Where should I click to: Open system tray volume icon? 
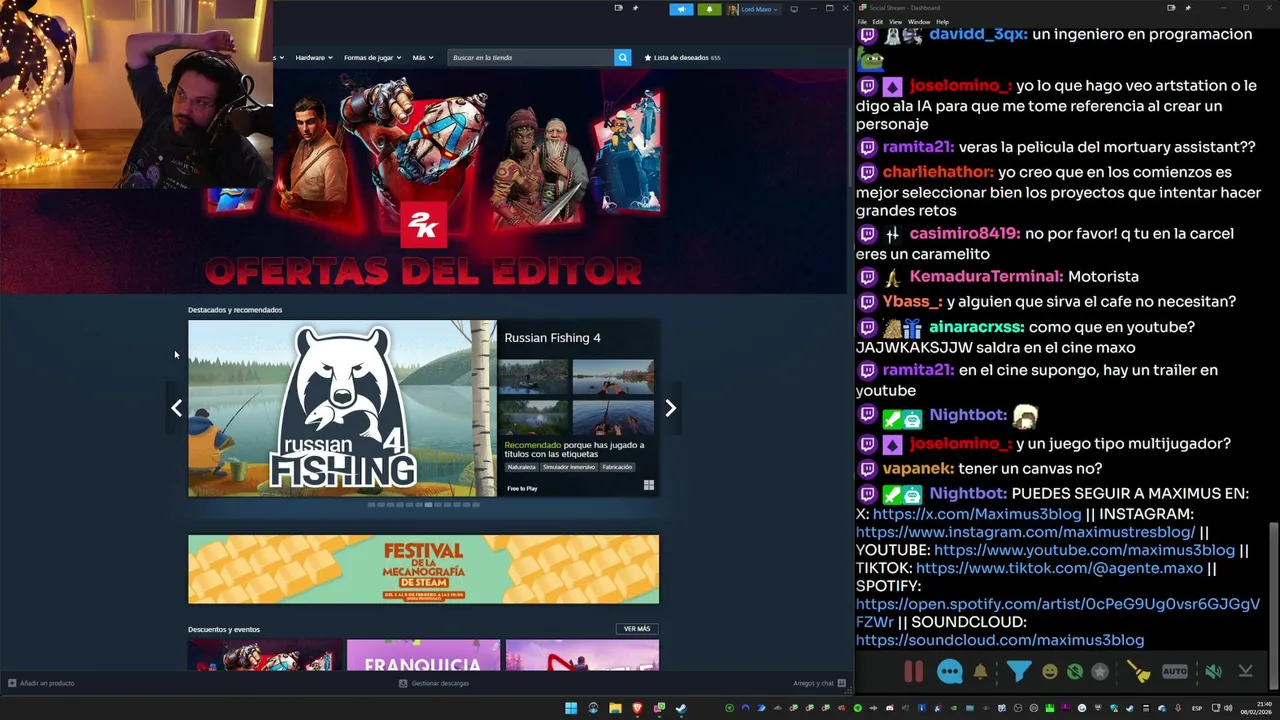point(1228,708)
